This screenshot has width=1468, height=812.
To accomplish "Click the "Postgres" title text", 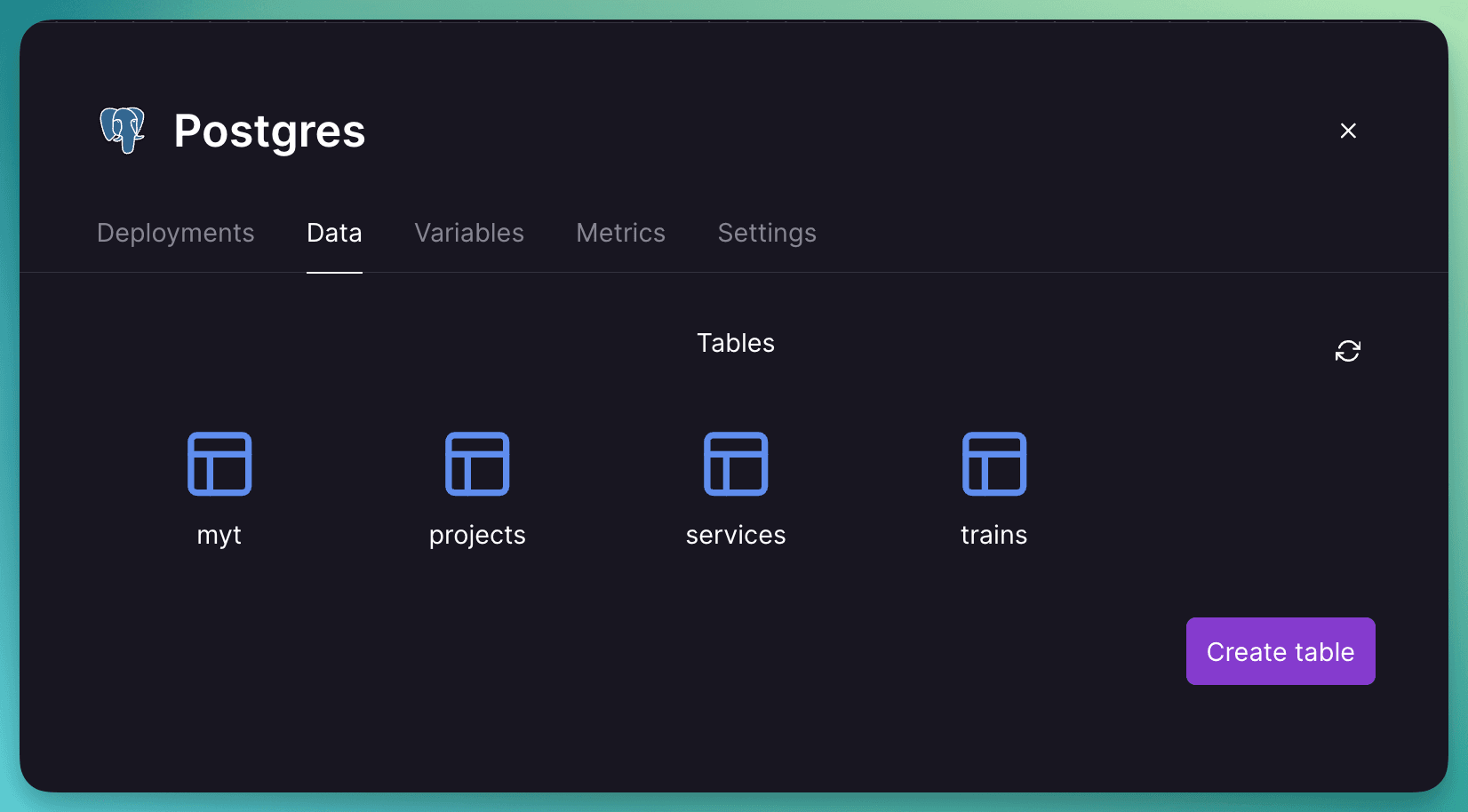I will point(269,131).
